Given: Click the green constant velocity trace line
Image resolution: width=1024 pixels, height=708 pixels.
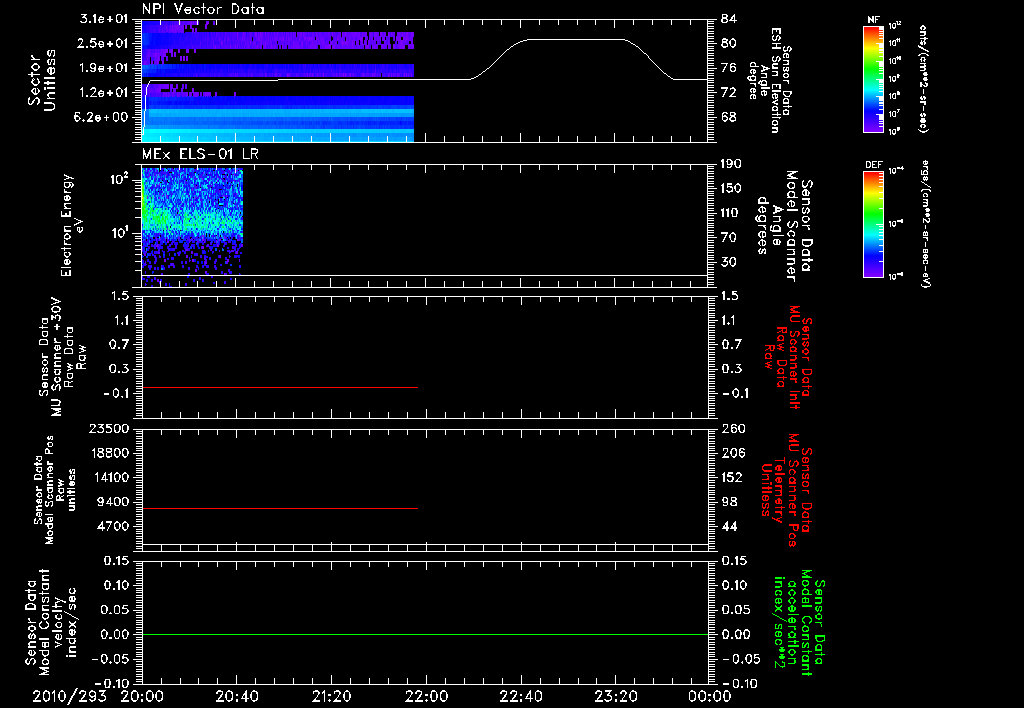Looking at the screenshot, I should (425, 634).
